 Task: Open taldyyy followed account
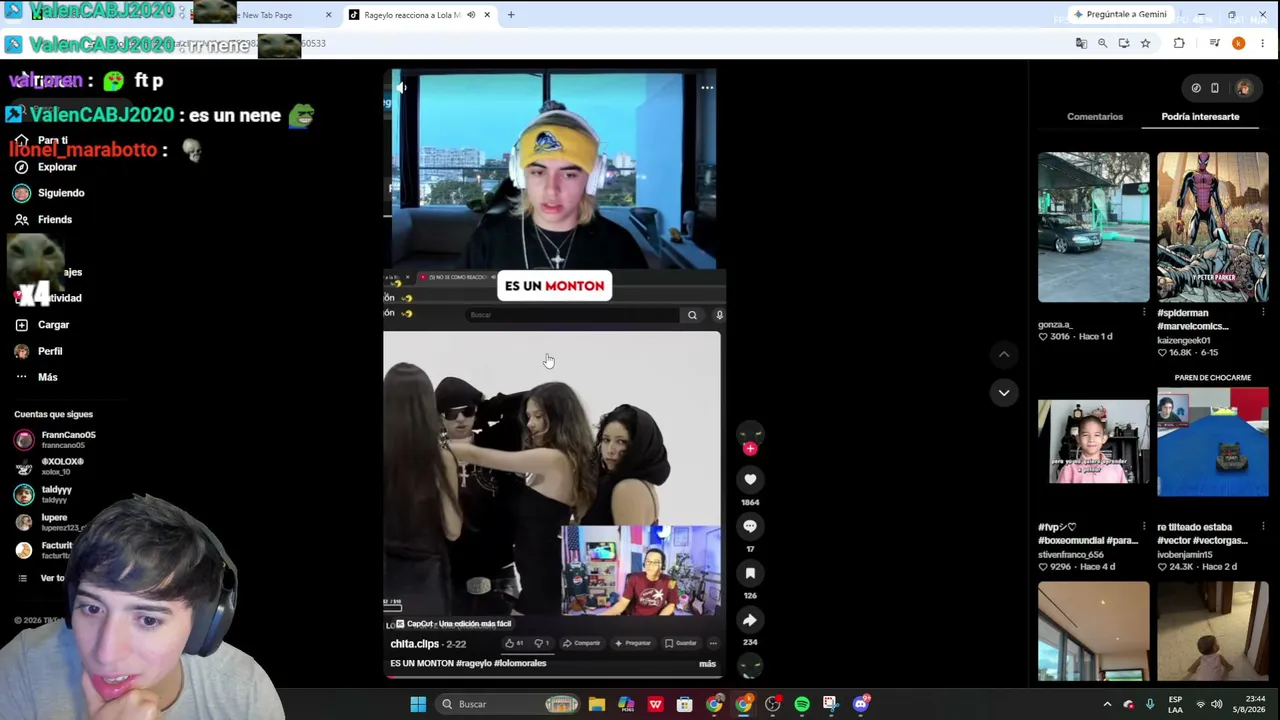pos(44,494)
